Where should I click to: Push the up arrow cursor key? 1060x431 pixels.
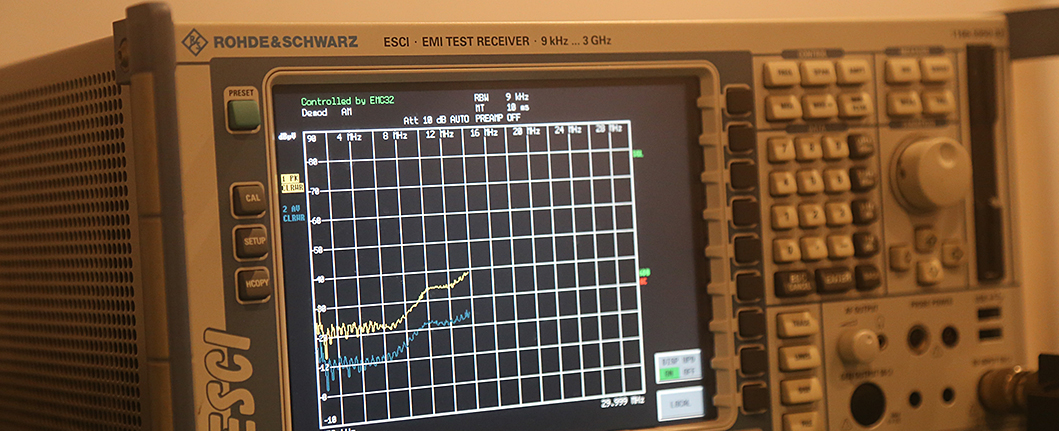926,238
